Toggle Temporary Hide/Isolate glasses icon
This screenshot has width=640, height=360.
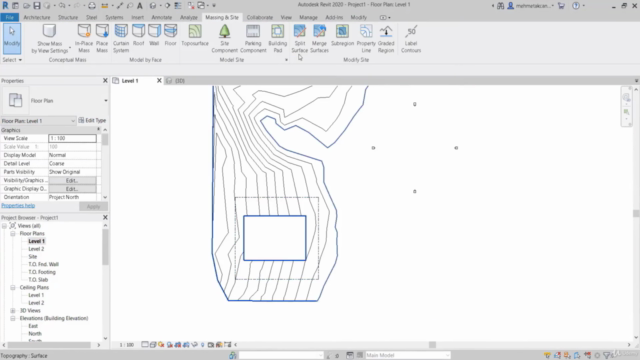(194, 345)
